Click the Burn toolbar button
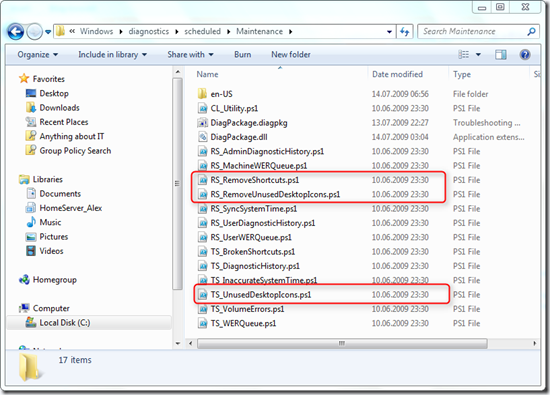The width and height of the screenshot is (550, 395). [243, 55]
